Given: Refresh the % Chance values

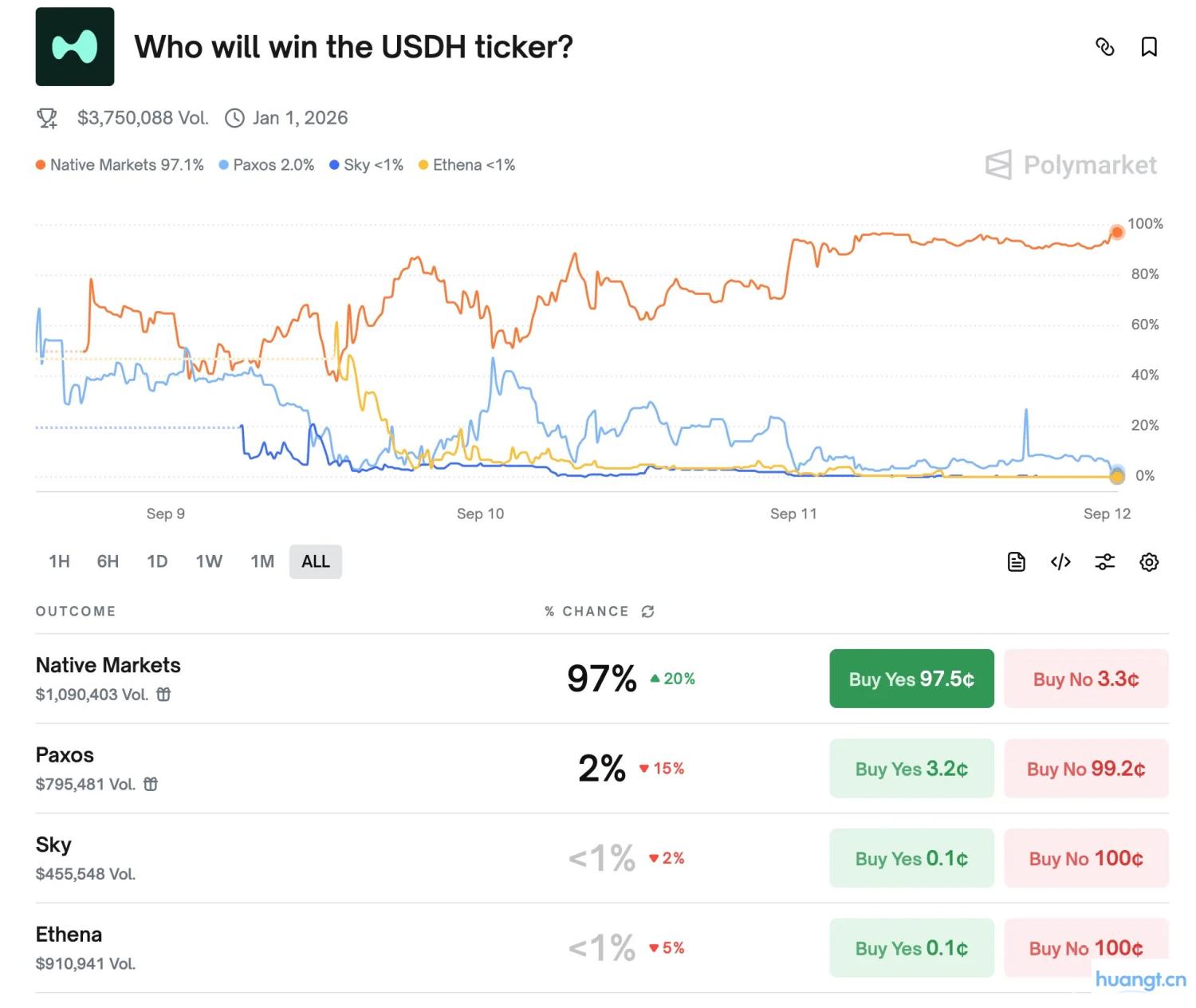Looking at the screenshot, I should pos(647,611).
